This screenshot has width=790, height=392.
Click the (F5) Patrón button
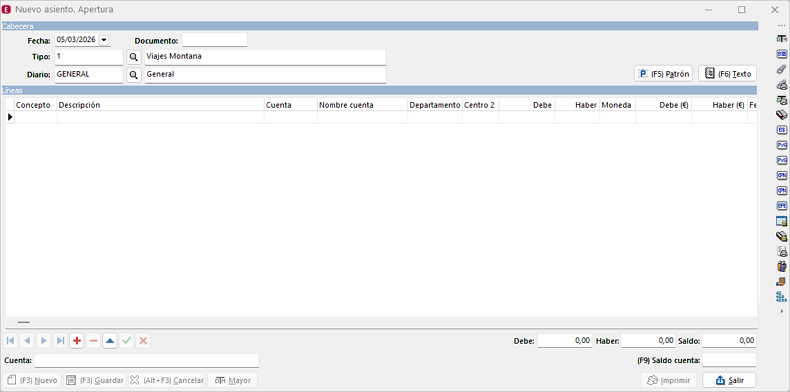pyautogui.click(x=664, y=74)
